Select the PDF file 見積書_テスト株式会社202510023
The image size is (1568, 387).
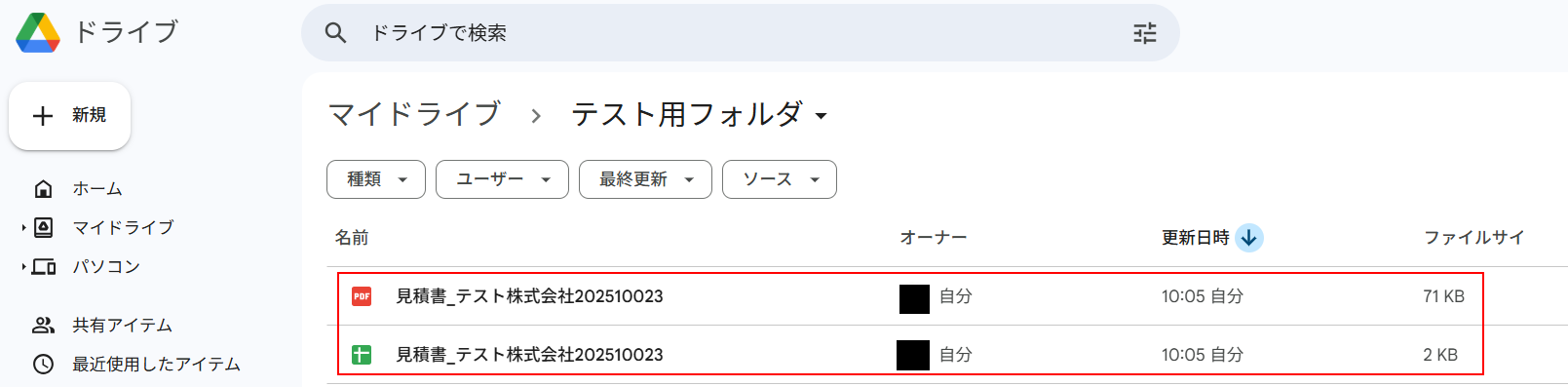(910, 296)
